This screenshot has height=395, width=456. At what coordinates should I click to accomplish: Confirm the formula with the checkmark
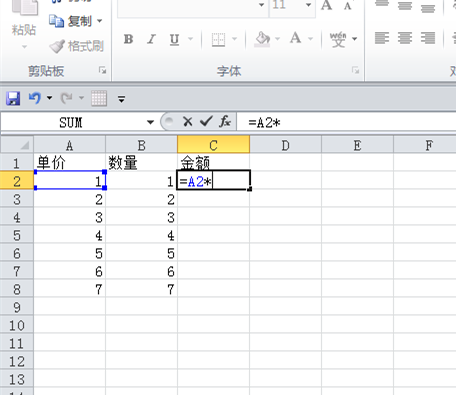(206, 121)
